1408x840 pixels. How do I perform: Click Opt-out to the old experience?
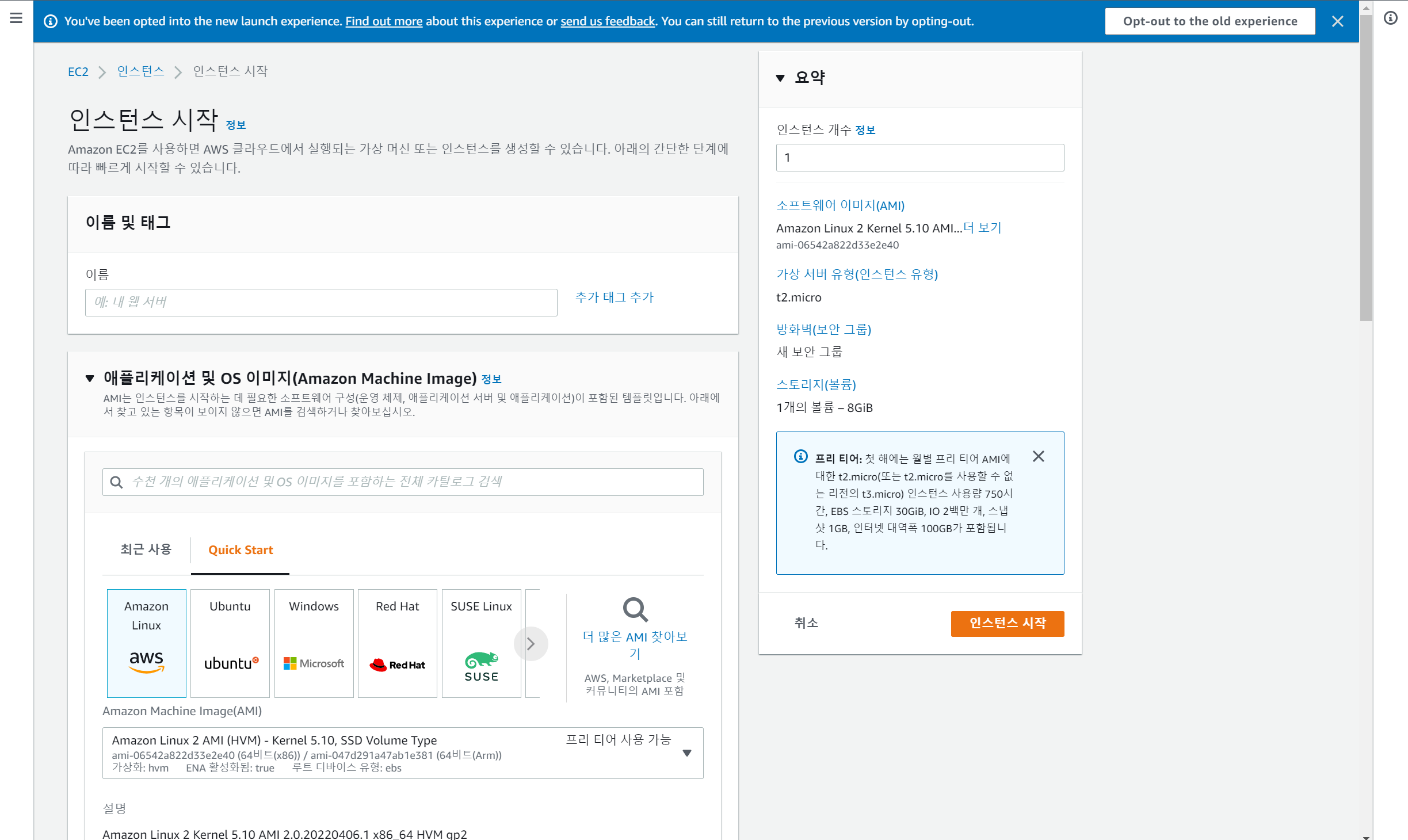click(x=1209, y=21)
